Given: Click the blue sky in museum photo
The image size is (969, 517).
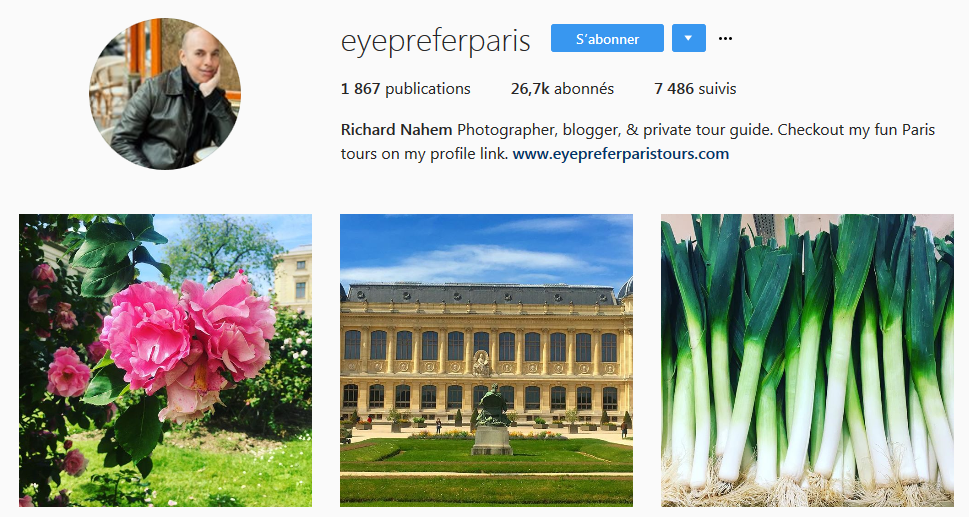Looking at the screenshot, I should point(486,247).
